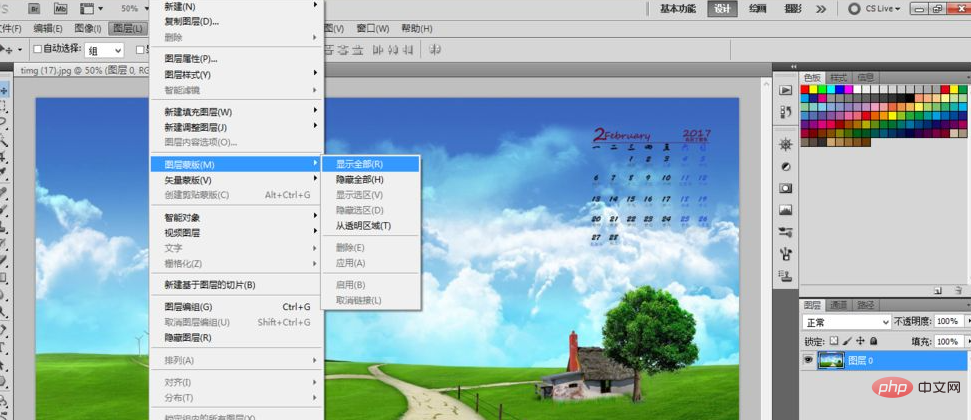The width and height of the screenshot is (971, 420).
Task: Open the 窗口(W) menu
Action: [x=373, y=28]
